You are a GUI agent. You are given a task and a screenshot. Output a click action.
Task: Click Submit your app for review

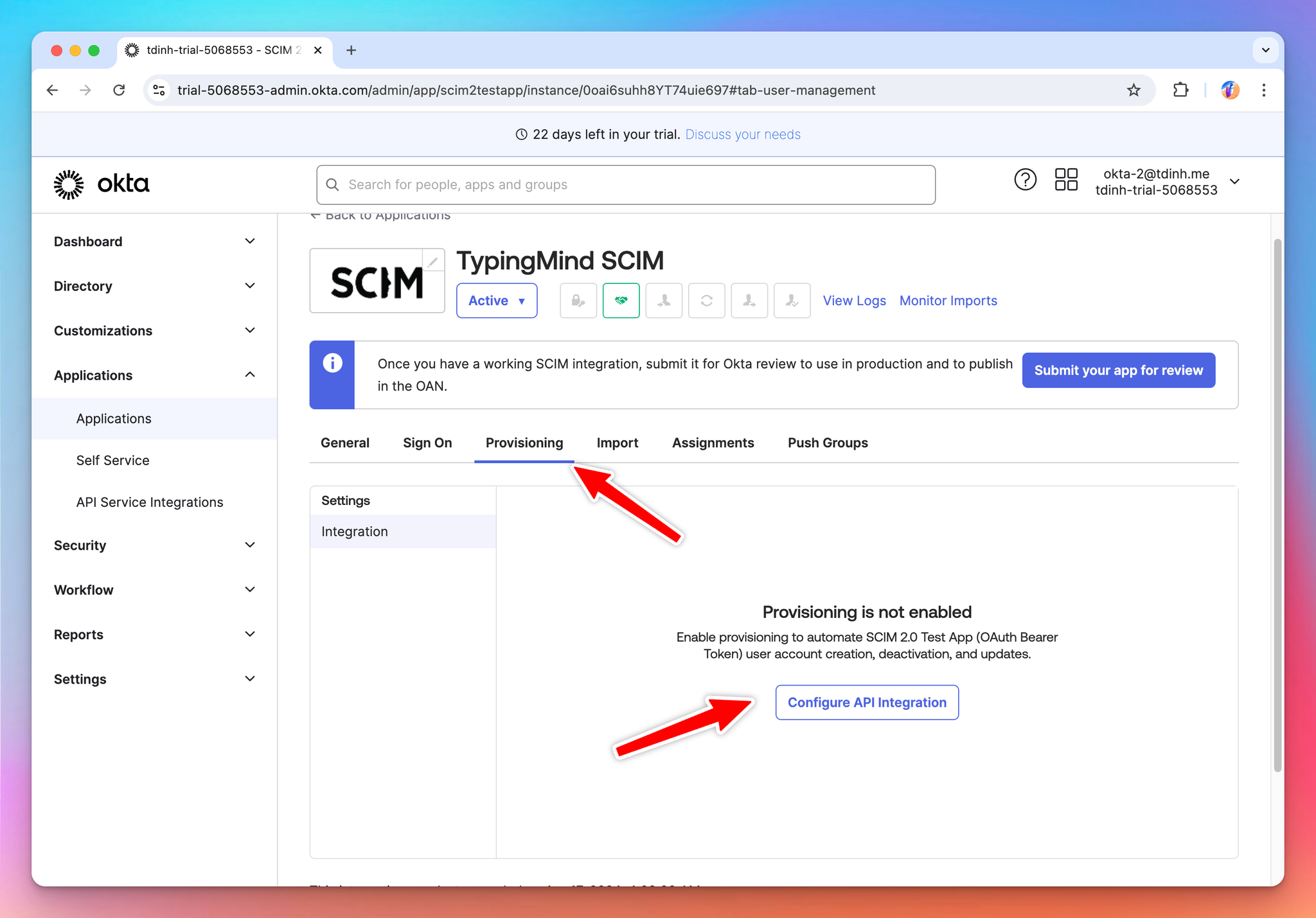1118,370
